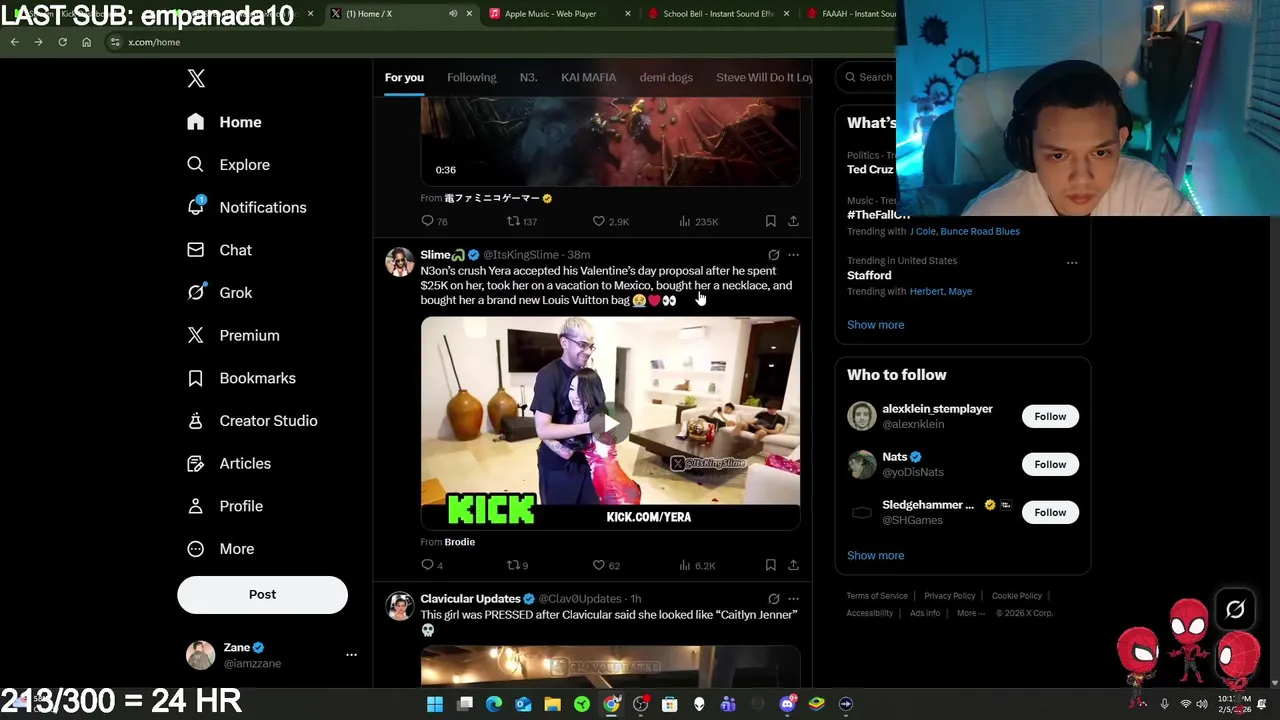Show more trending topics

tap(875, 325)
